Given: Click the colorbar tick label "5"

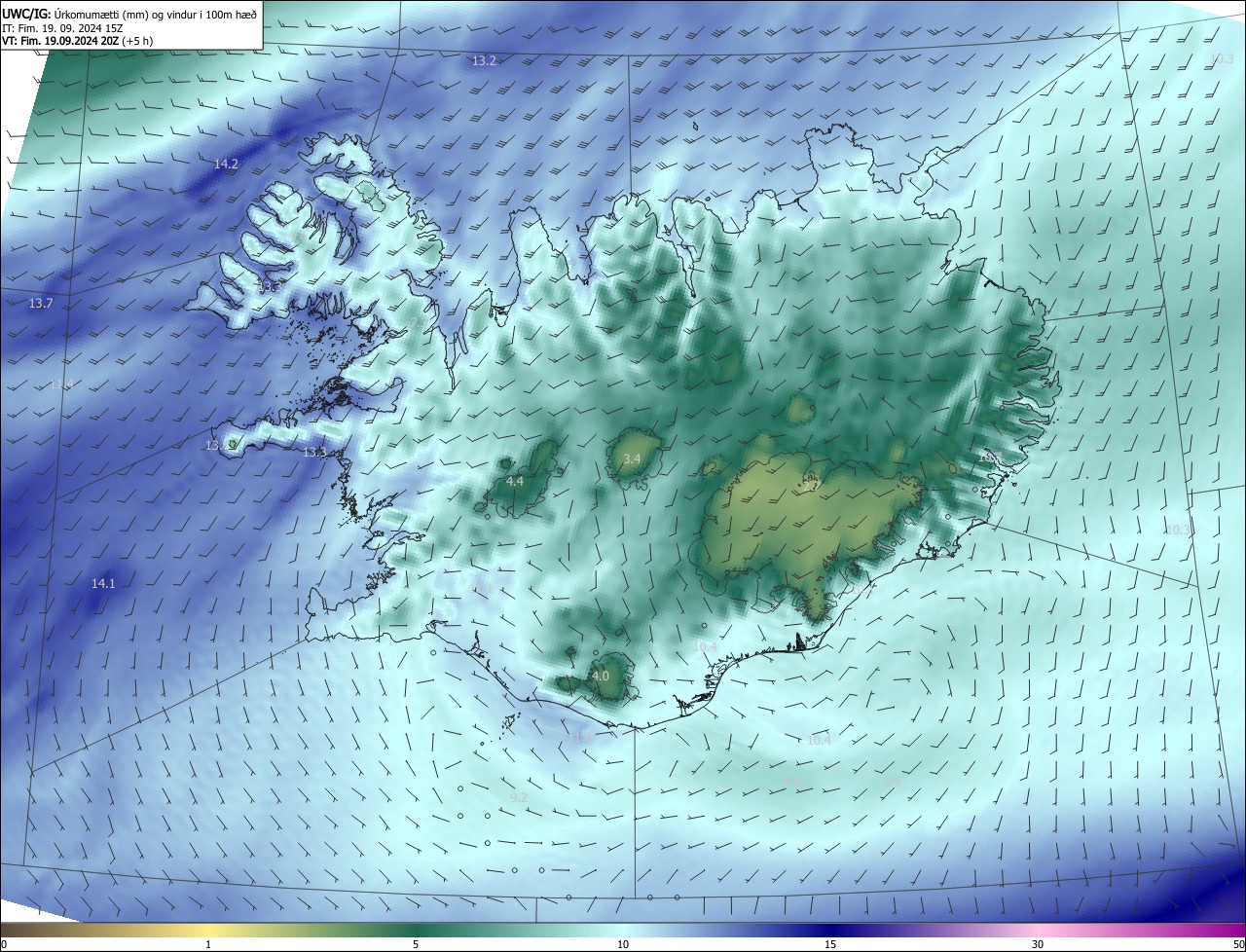Looking at the screenshot, I should 416,944.
